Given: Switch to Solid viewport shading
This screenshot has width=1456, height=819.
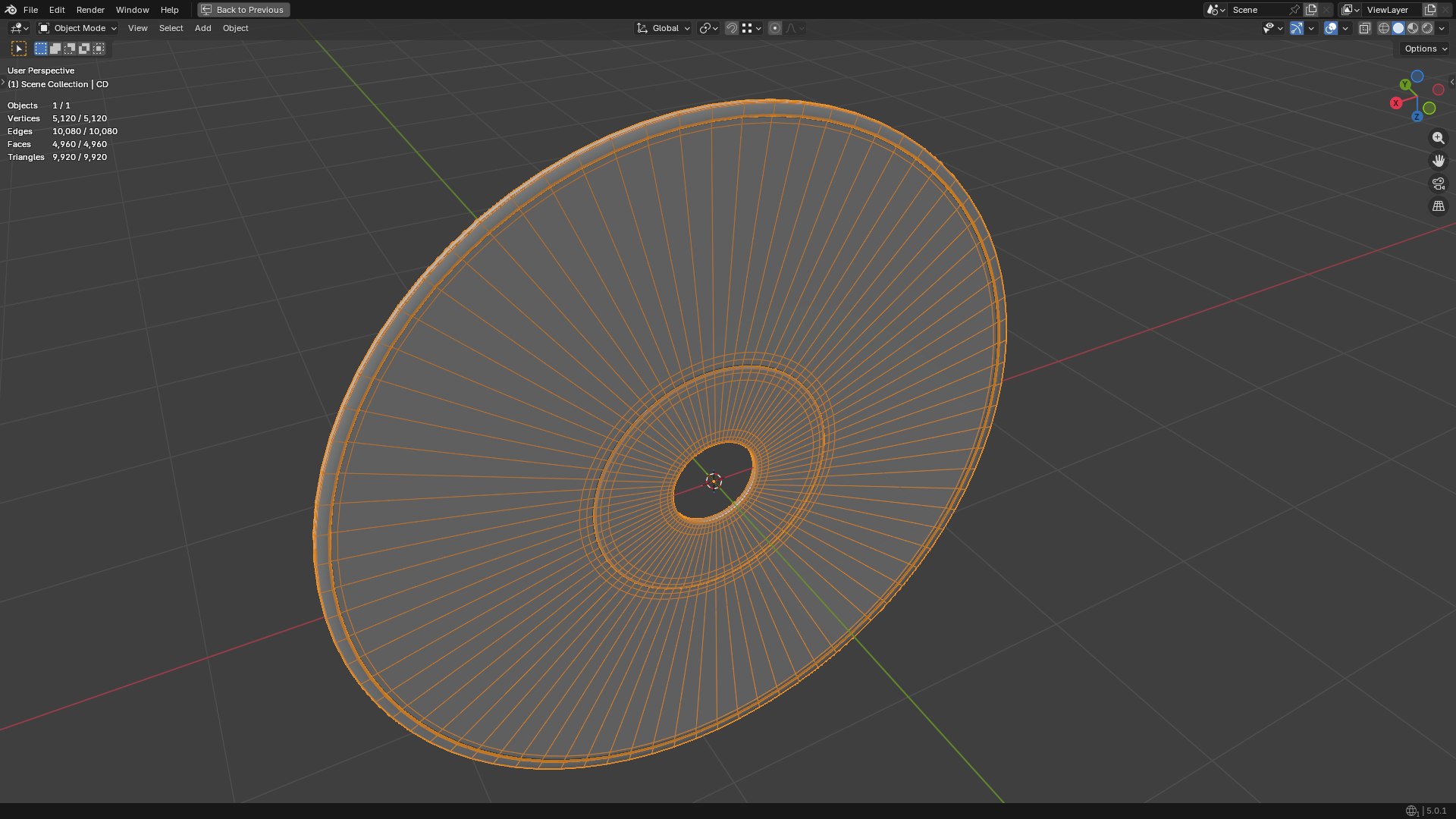Looking at the screenshot, I should [x=1398, y=28].
